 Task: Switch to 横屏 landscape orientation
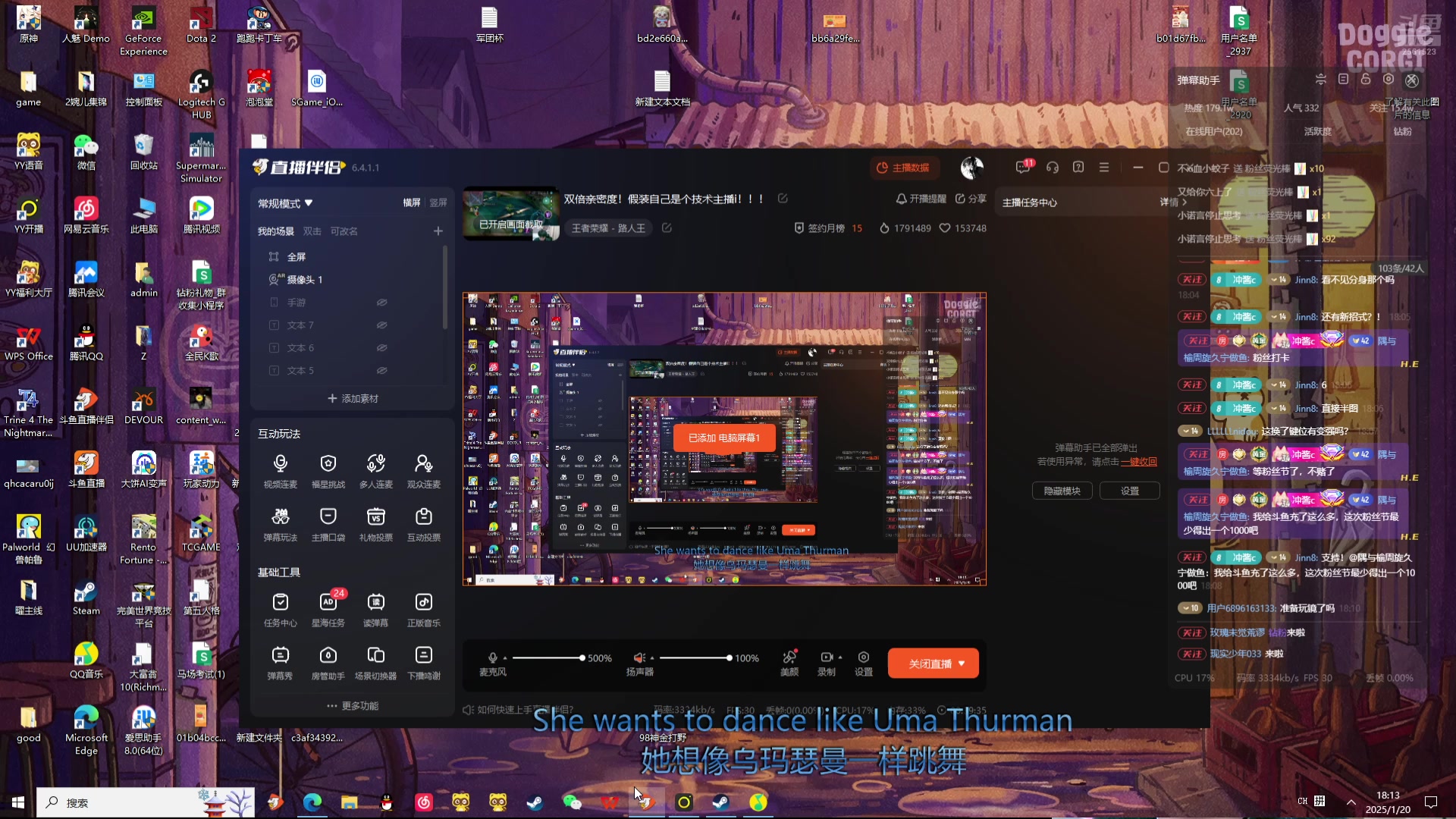coord(412,203)
